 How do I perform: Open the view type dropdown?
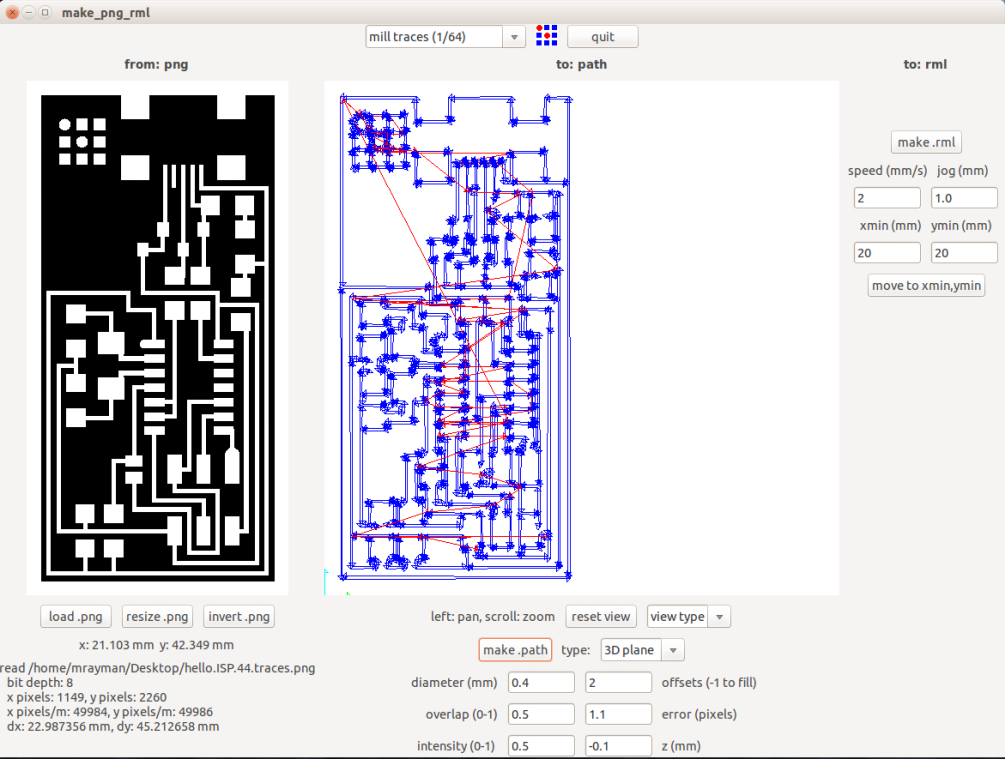688,616
